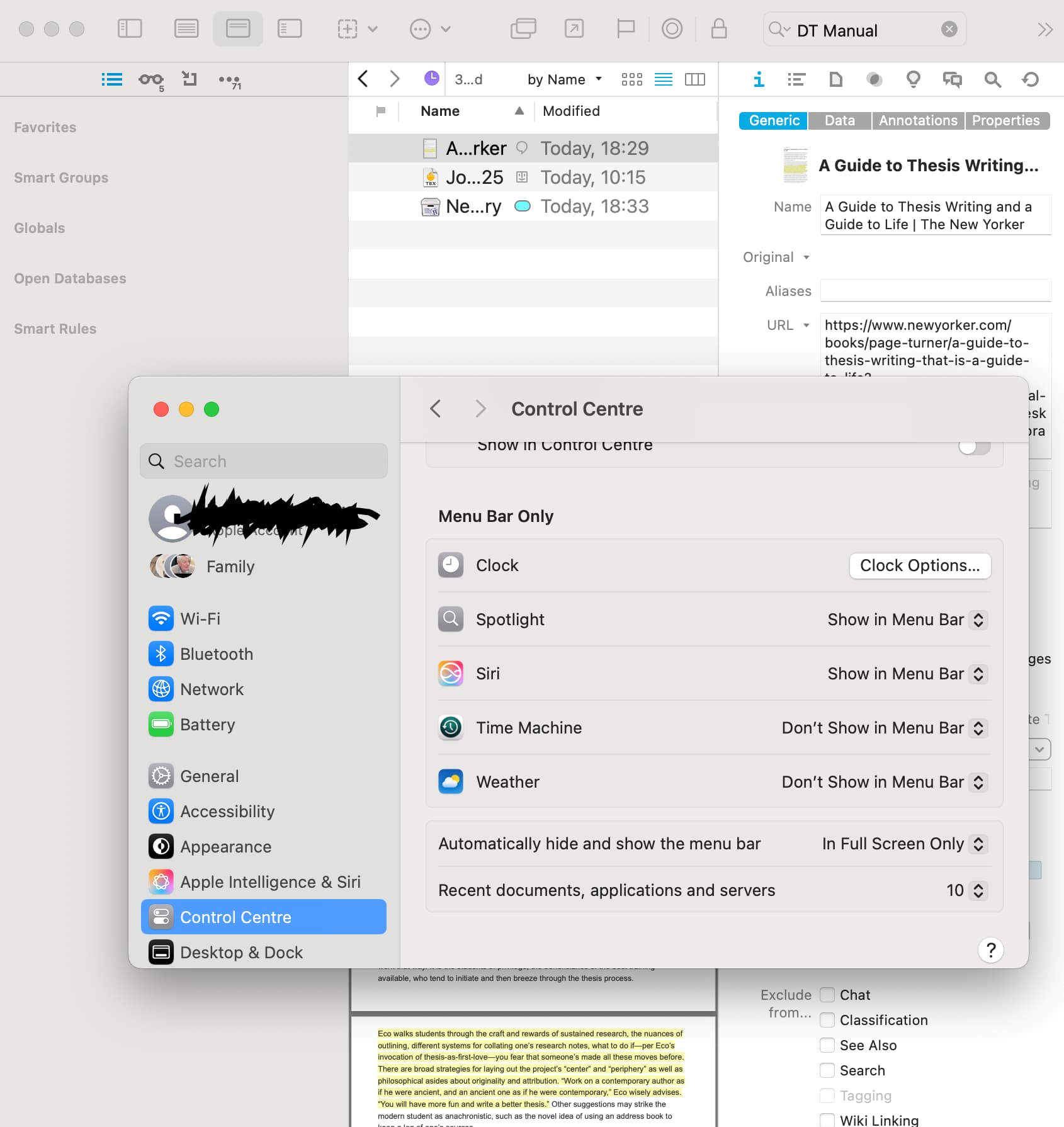Enable Exclude from Chat checkbox
This screenshot has height=1127, width=1064.
pos(827,995)
